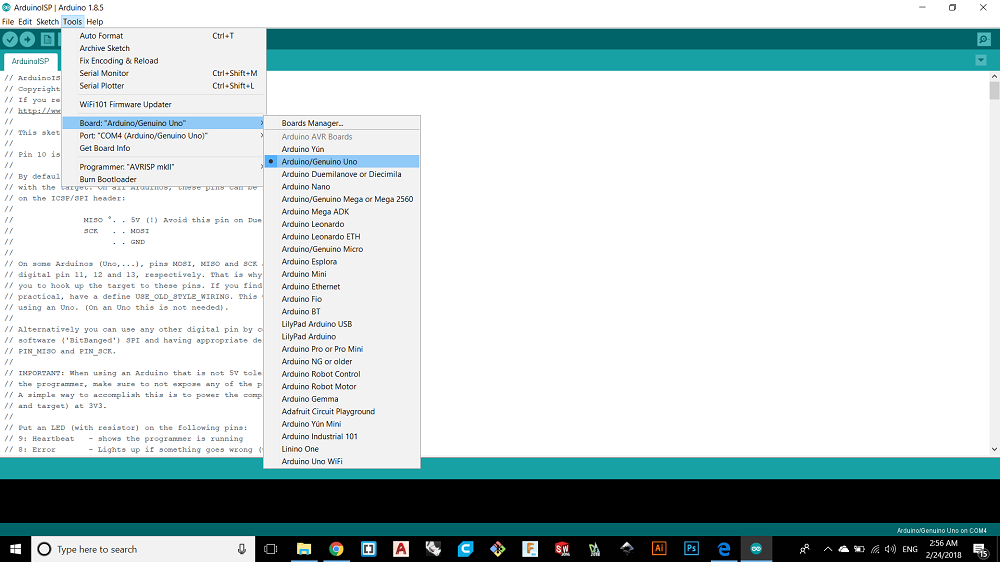Select Linino One board
Image resolution: width=1000 pixels, height=562 pixels.
pyautogui.click(x=342, y=449)
